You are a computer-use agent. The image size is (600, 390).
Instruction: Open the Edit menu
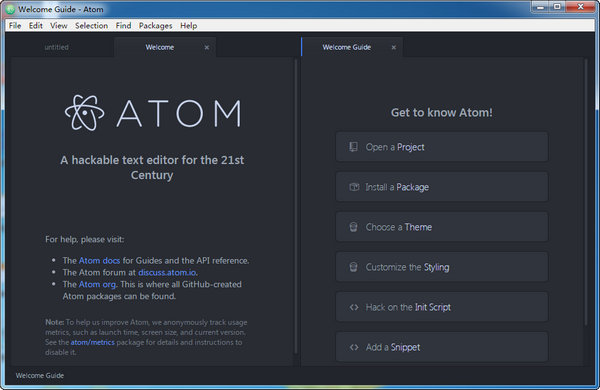coord(36,26)
